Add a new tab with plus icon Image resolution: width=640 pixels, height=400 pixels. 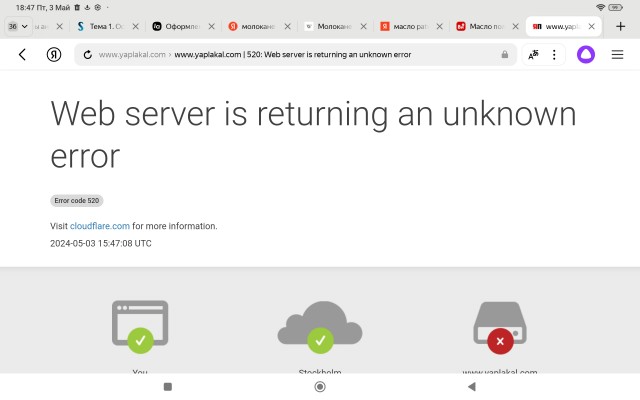coord(620,27)
